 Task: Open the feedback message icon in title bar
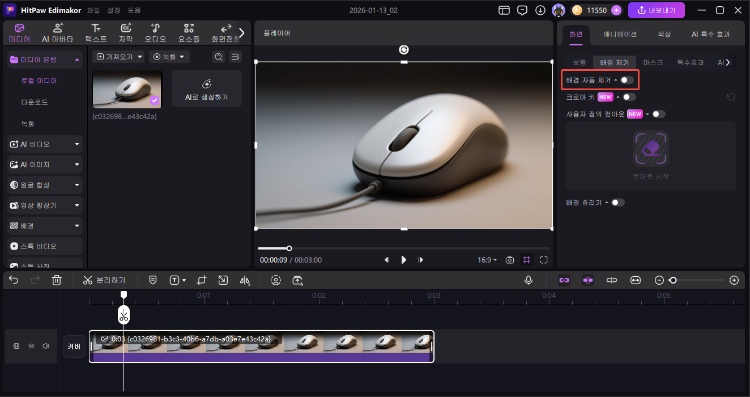coord(522,10)
